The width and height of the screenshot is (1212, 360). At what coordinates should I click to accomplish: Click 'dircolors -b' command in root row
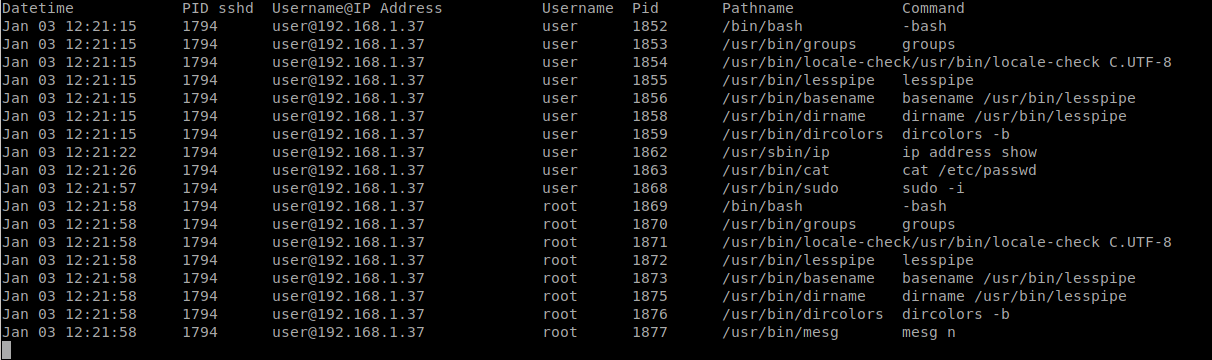[956, 314]
